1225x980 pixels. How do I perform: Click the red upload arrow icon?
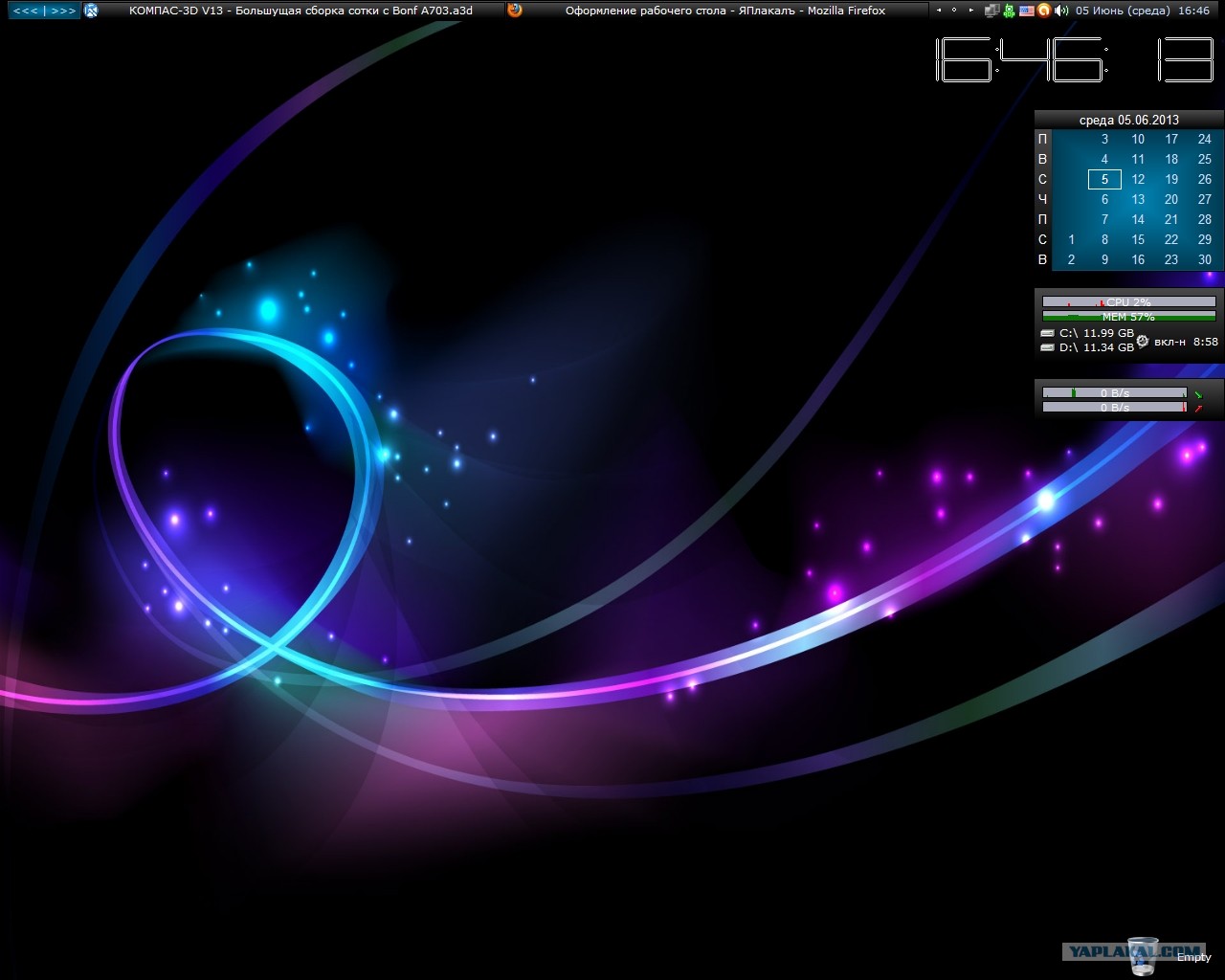coord(1197,408)
